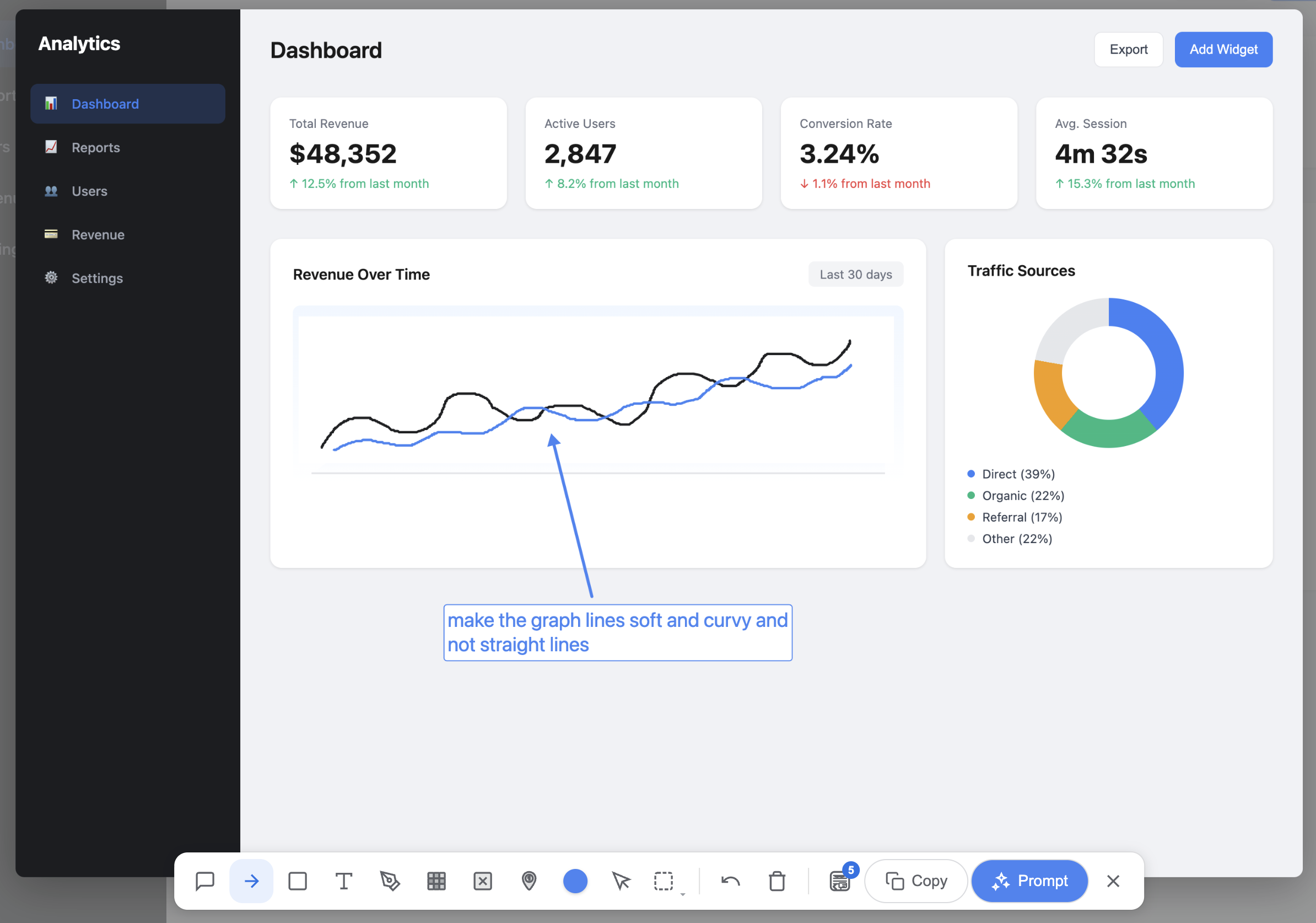Select the cursor pointer tool

[x=622, y=881]
